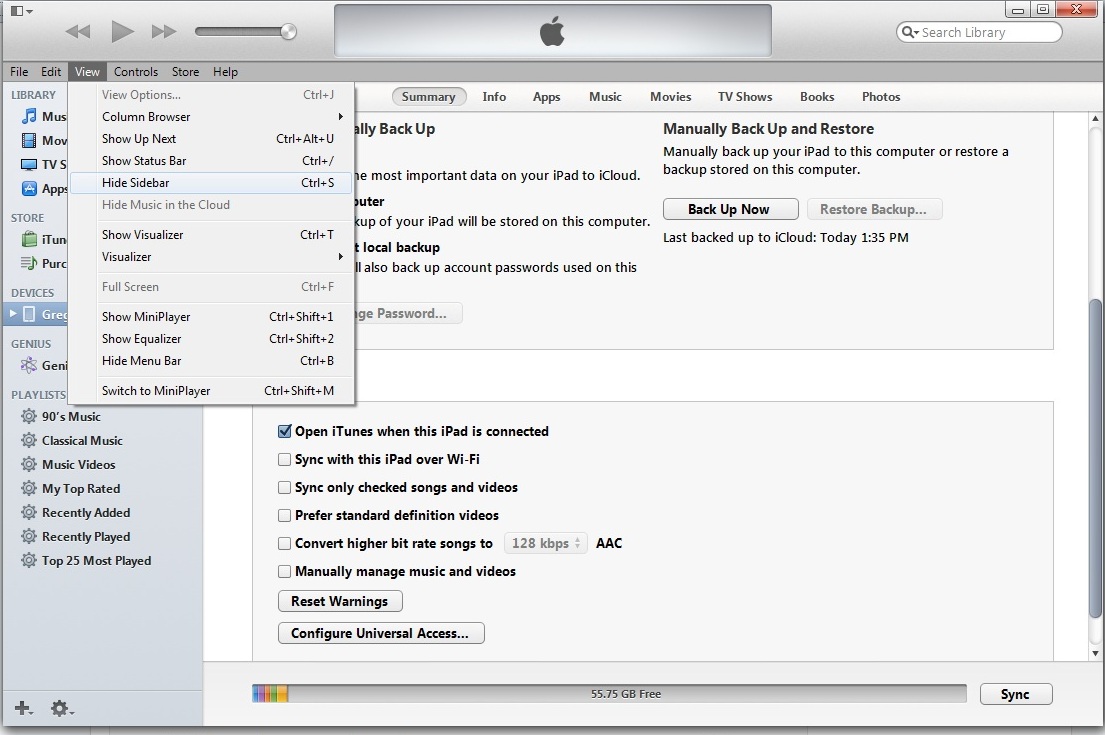Click the Apps icon in sidebar
Screen dimensions: 1105x735
tap(29, 188)
